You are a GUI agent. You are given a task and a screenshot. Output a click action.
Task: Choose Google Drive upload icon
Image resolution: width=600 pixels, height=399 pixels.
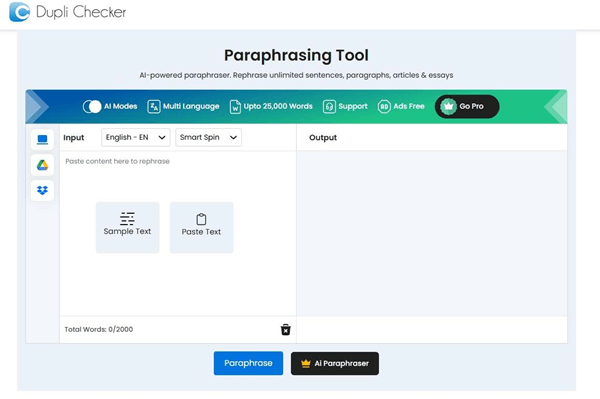tap(42, 165)
